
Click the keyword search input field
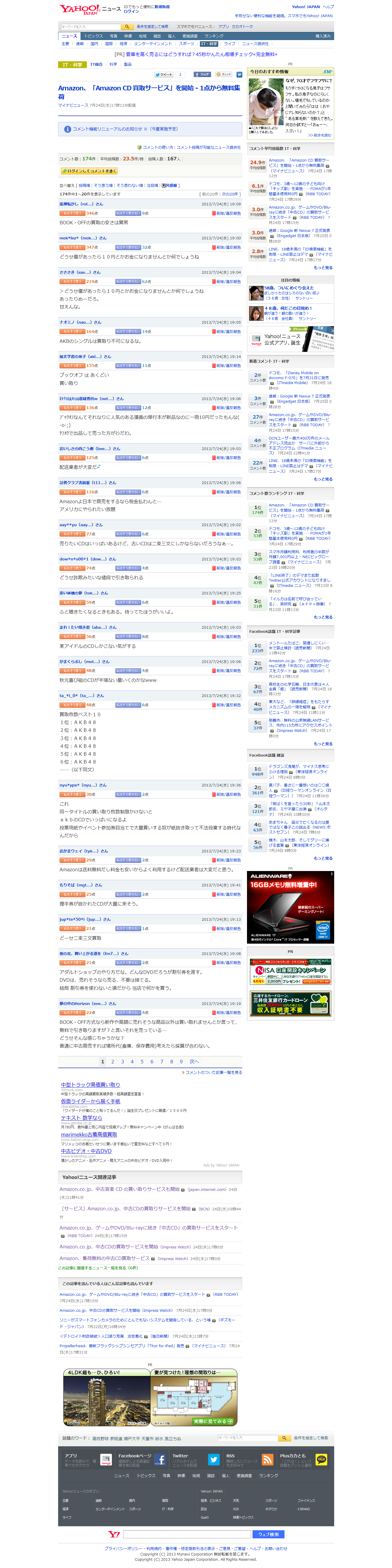[90, 27]
